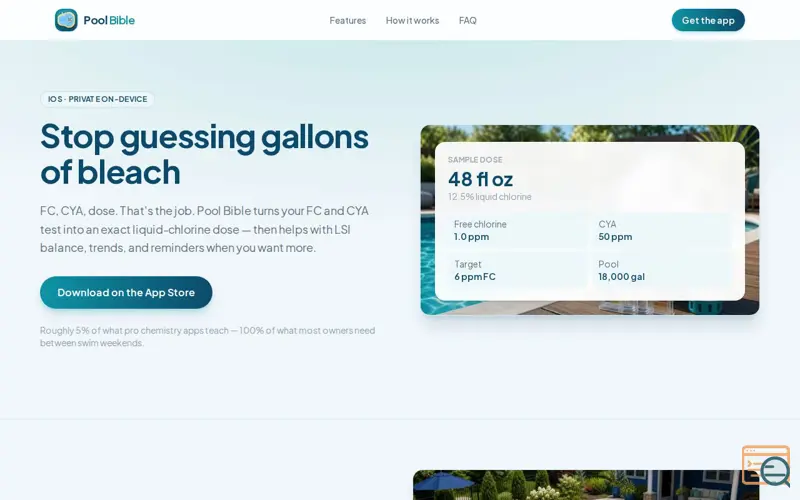This screenshot has height=500, width=800.
Task: Click Download on the App Store button
Action: coord(126,292)
